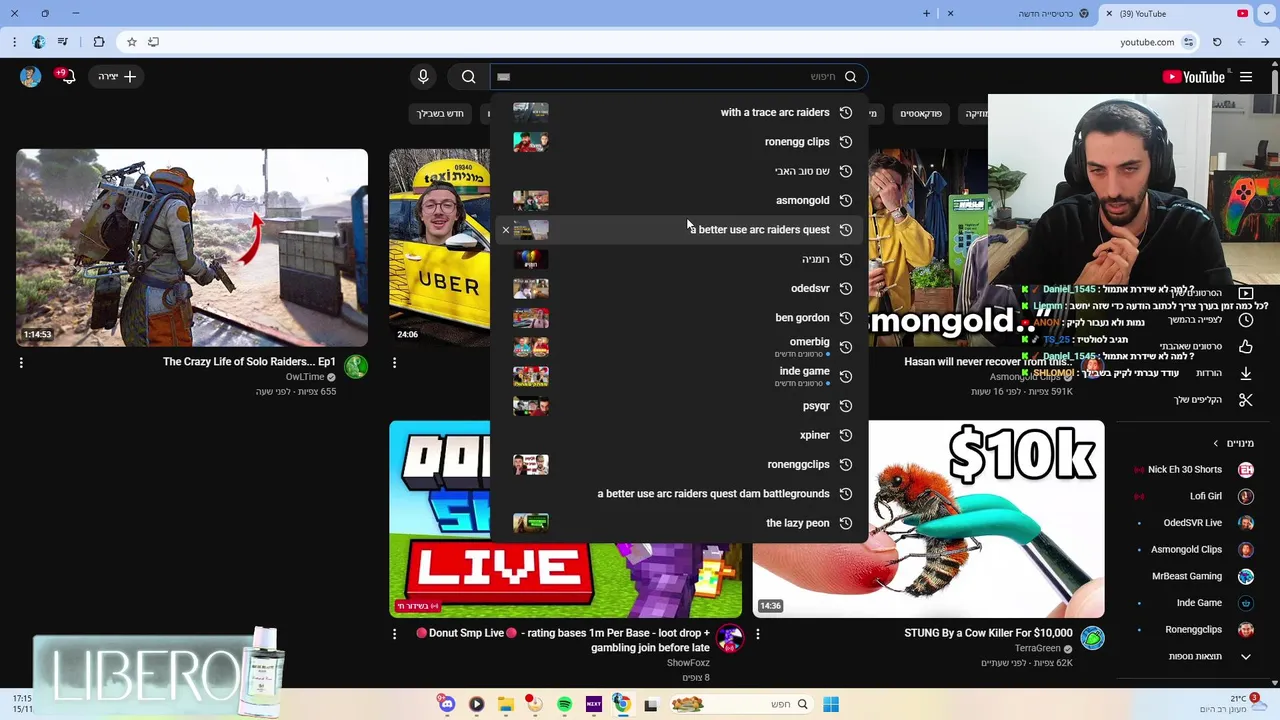Screen dimensions: 1280x720
Task: Select the 'omerbig' search suggestion
Action: pos(680,347)
